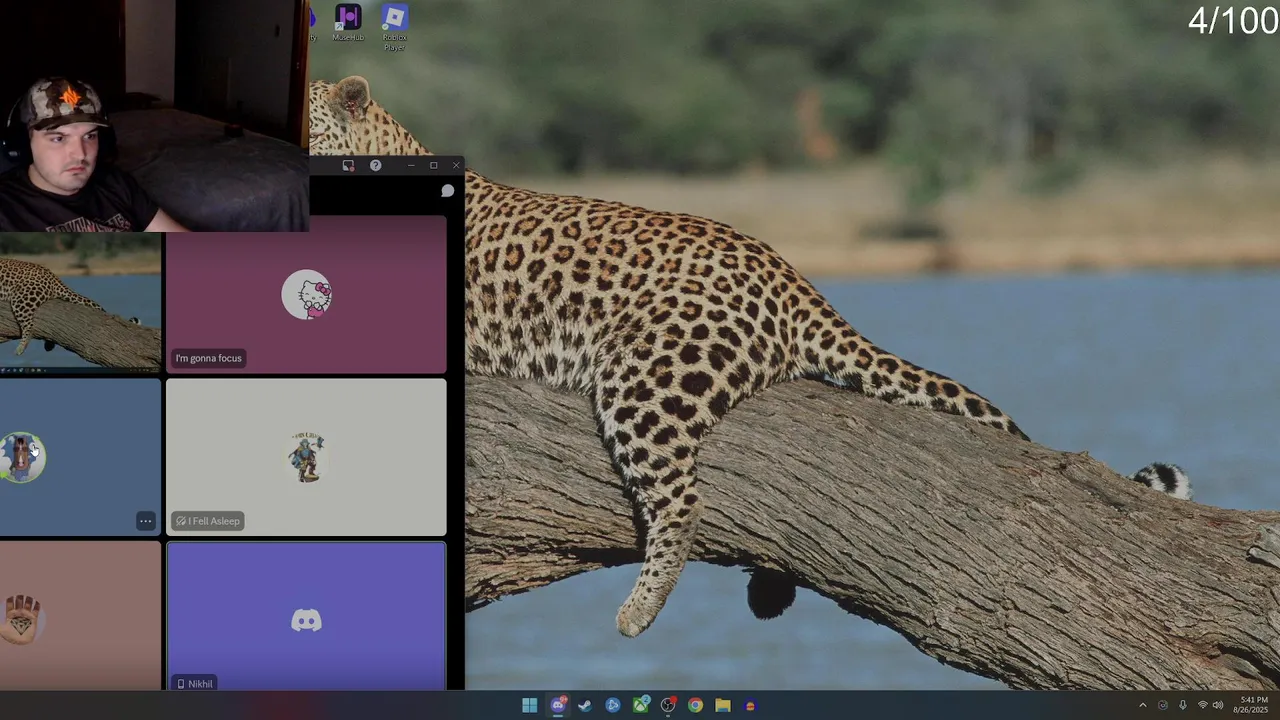Open the Windows Start menu

(529, 705)
